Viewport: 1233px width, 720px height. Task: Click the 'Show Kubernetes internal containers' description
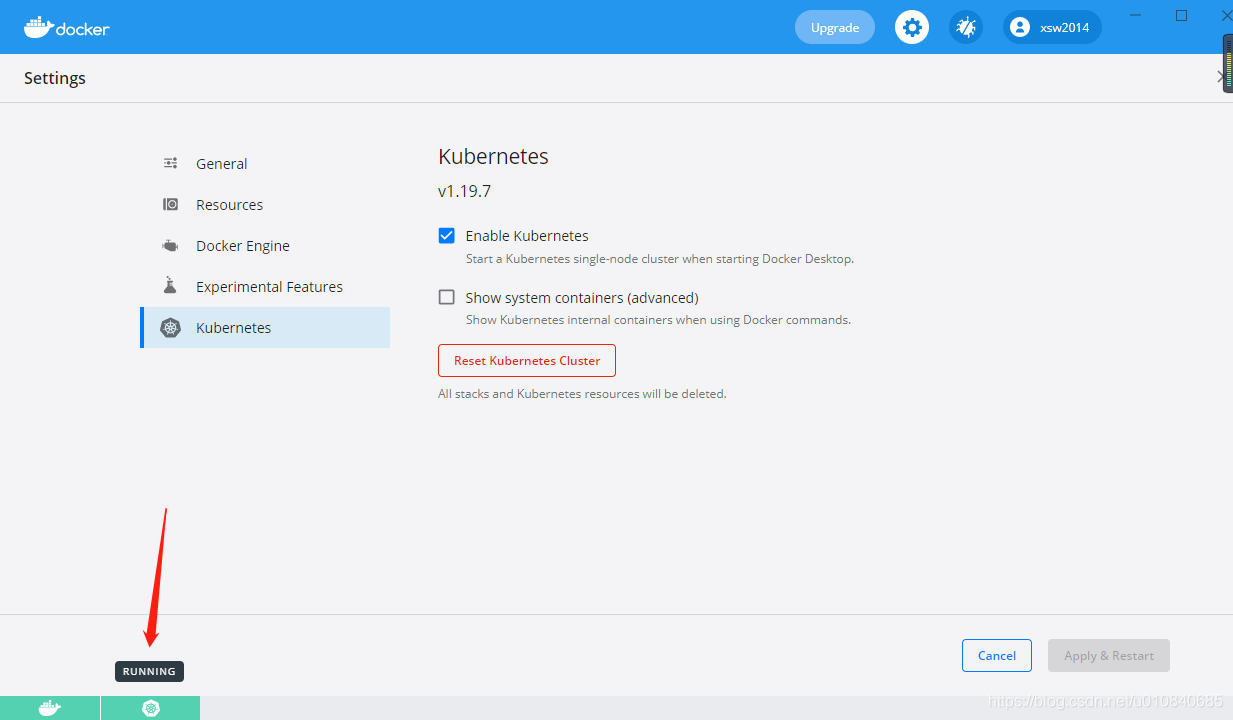[658, 320]
